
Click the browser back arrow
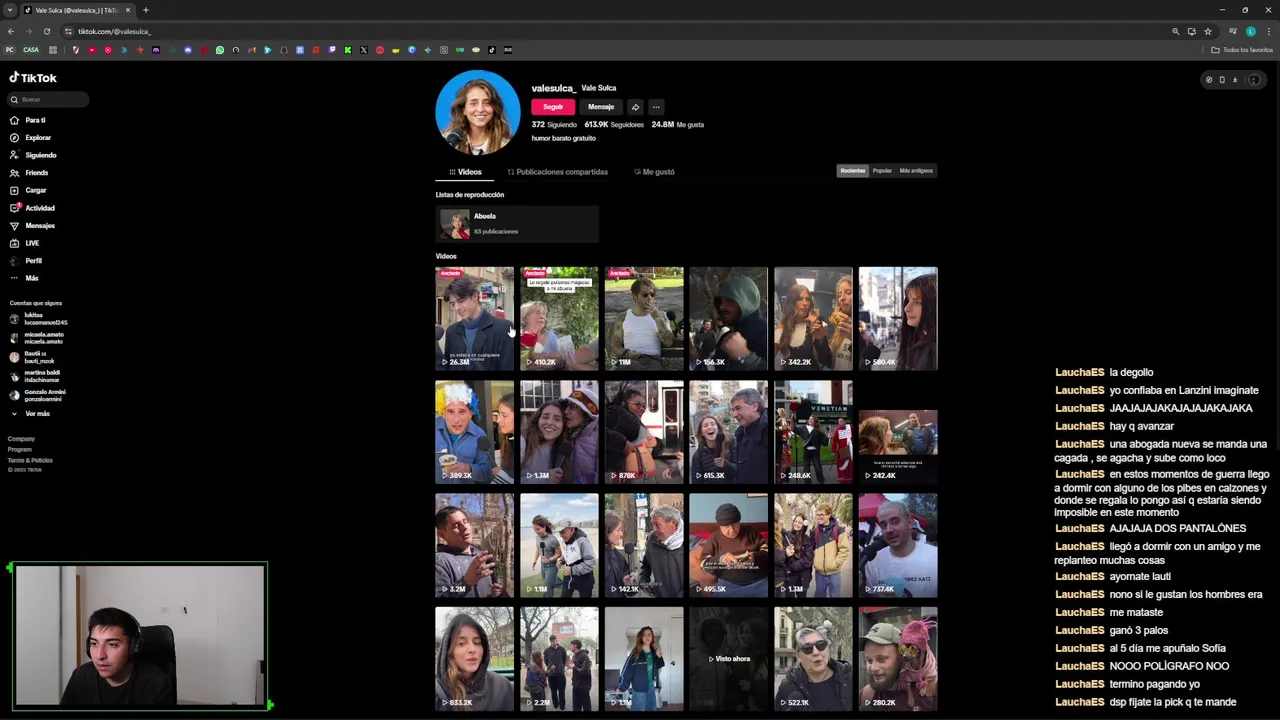click(11, 31)
